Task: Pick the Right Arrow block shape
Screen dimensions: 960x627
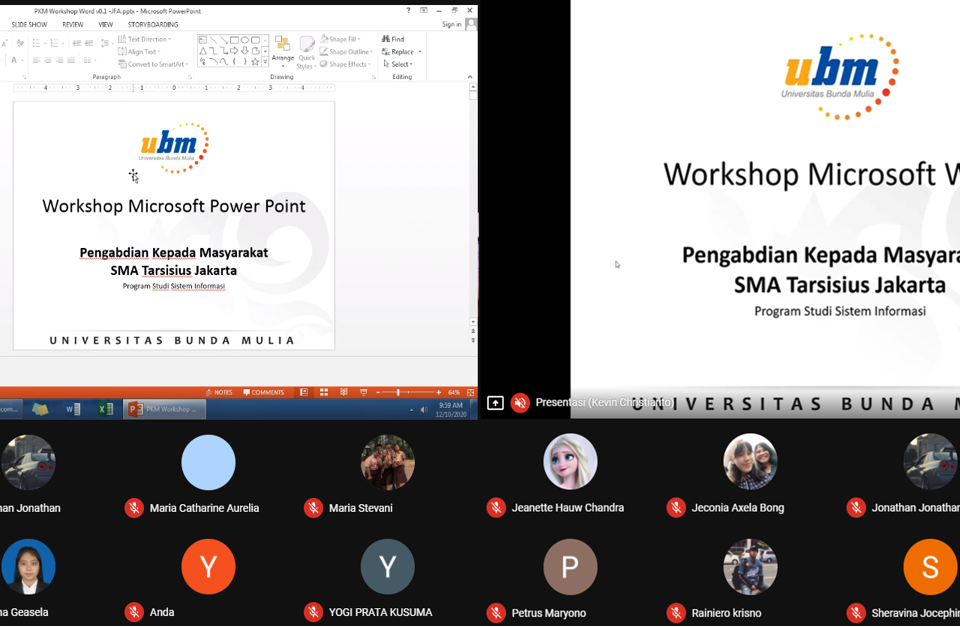Action: coord(234,51)
